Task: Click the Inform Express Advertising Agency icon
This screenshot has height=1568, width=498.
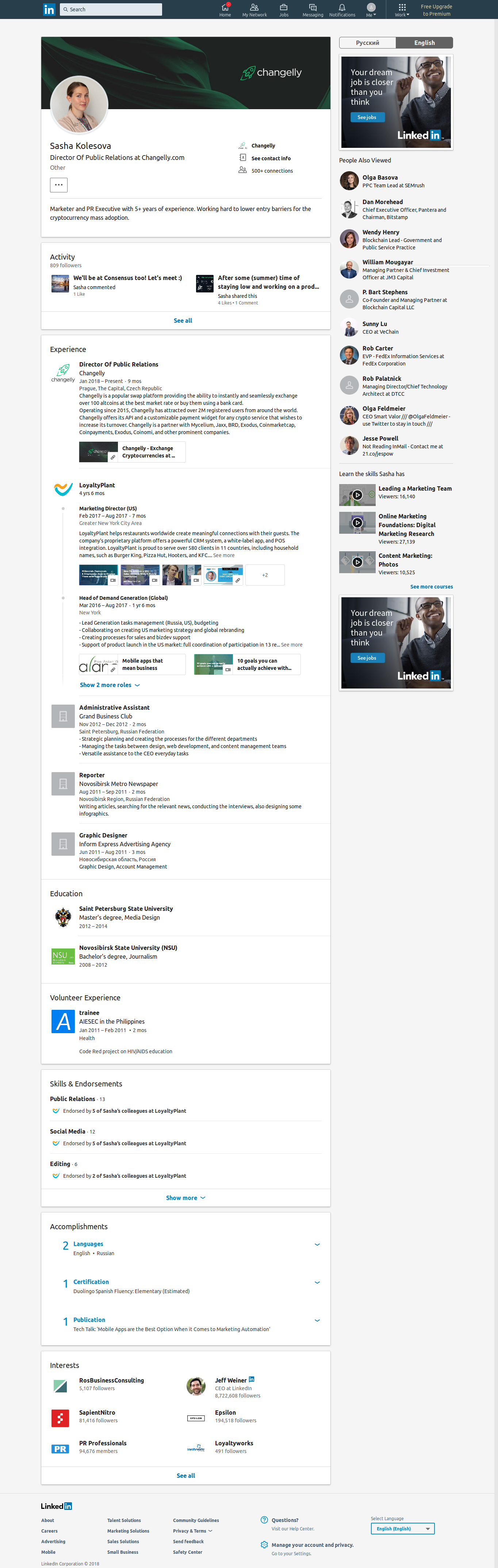Action: click(x=63, y=844)
